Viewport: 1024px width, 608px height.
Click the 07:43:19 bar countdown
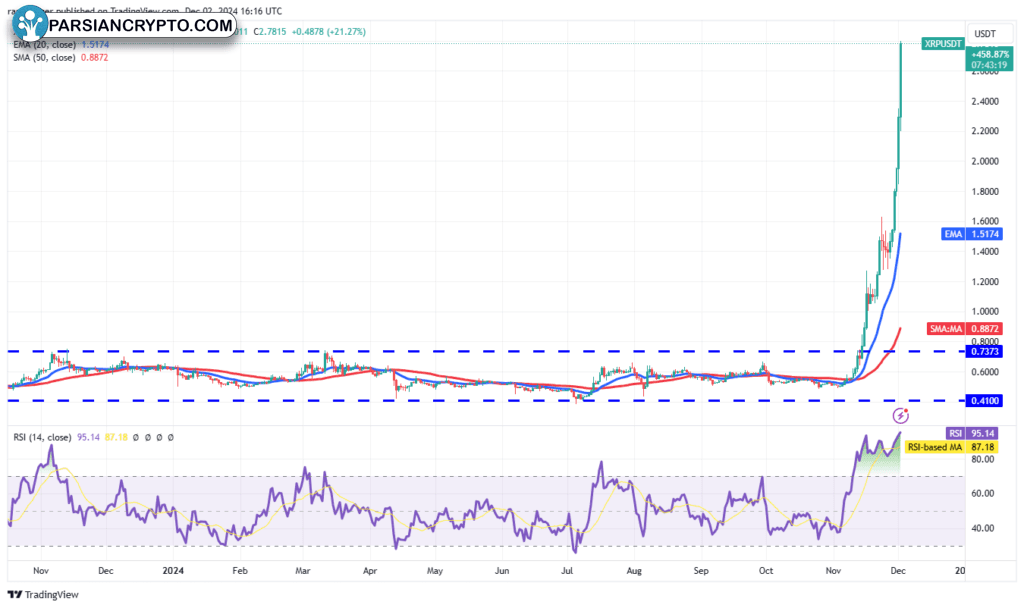coord(989,65)
